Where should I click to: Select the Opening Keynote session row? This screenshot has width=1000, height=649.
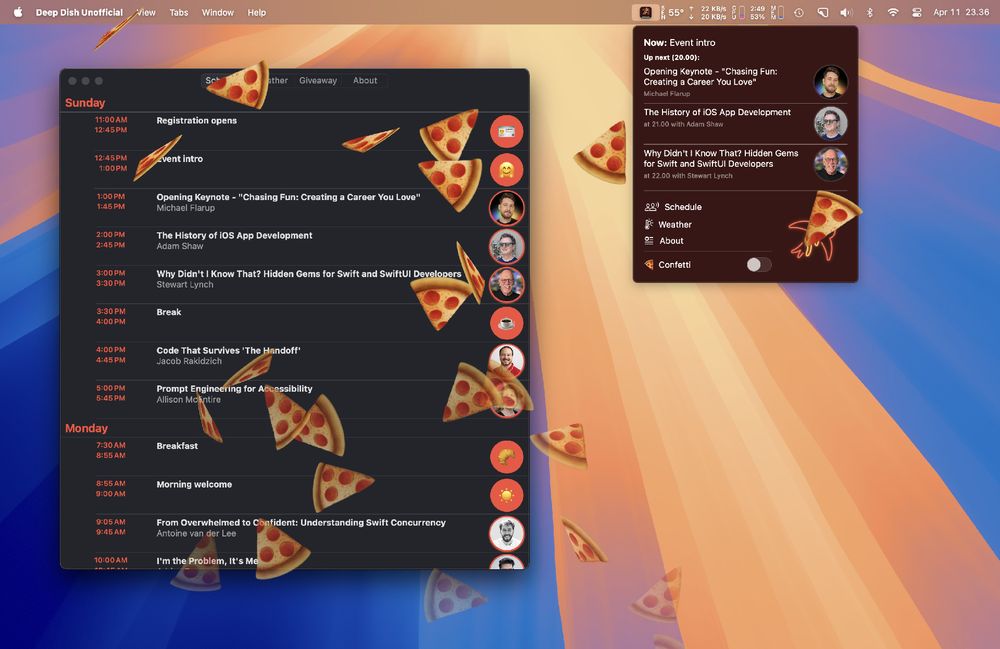[x=295, y=208]
